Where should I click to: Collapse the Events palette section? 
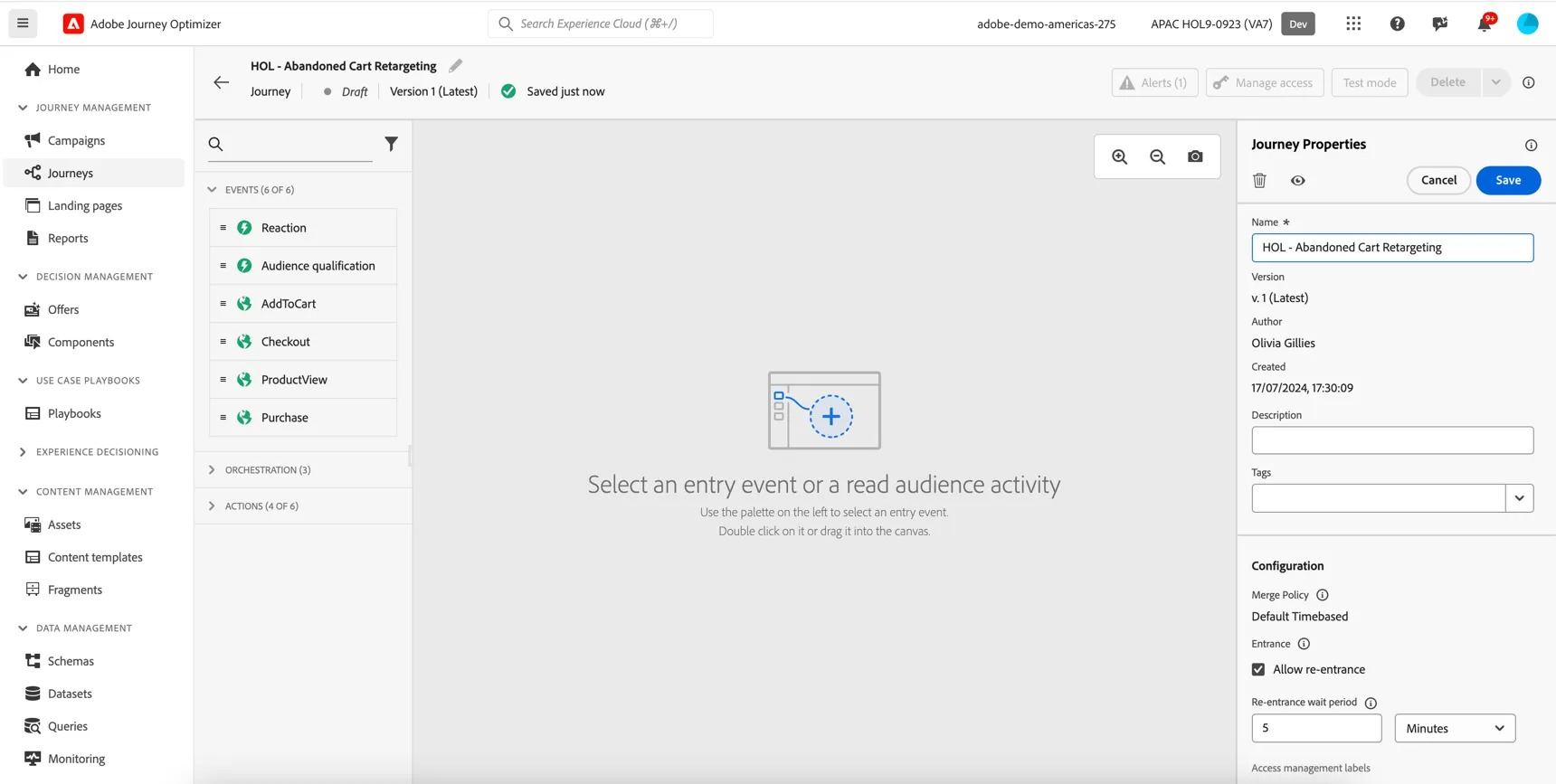pyautogui.click(x=212, y=190)
